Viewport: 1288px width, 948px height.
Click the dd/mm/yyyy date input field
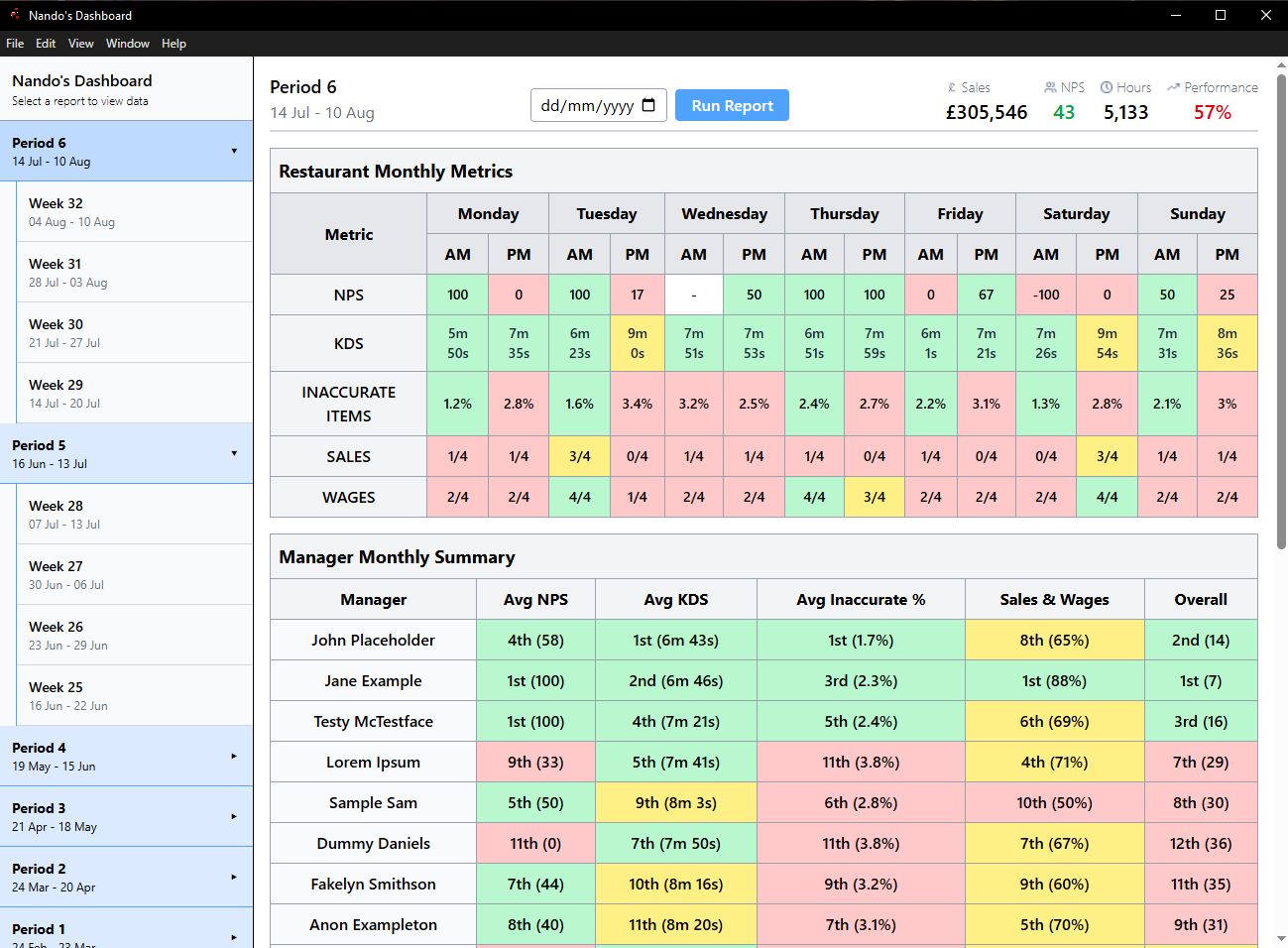tap(587, 105)
